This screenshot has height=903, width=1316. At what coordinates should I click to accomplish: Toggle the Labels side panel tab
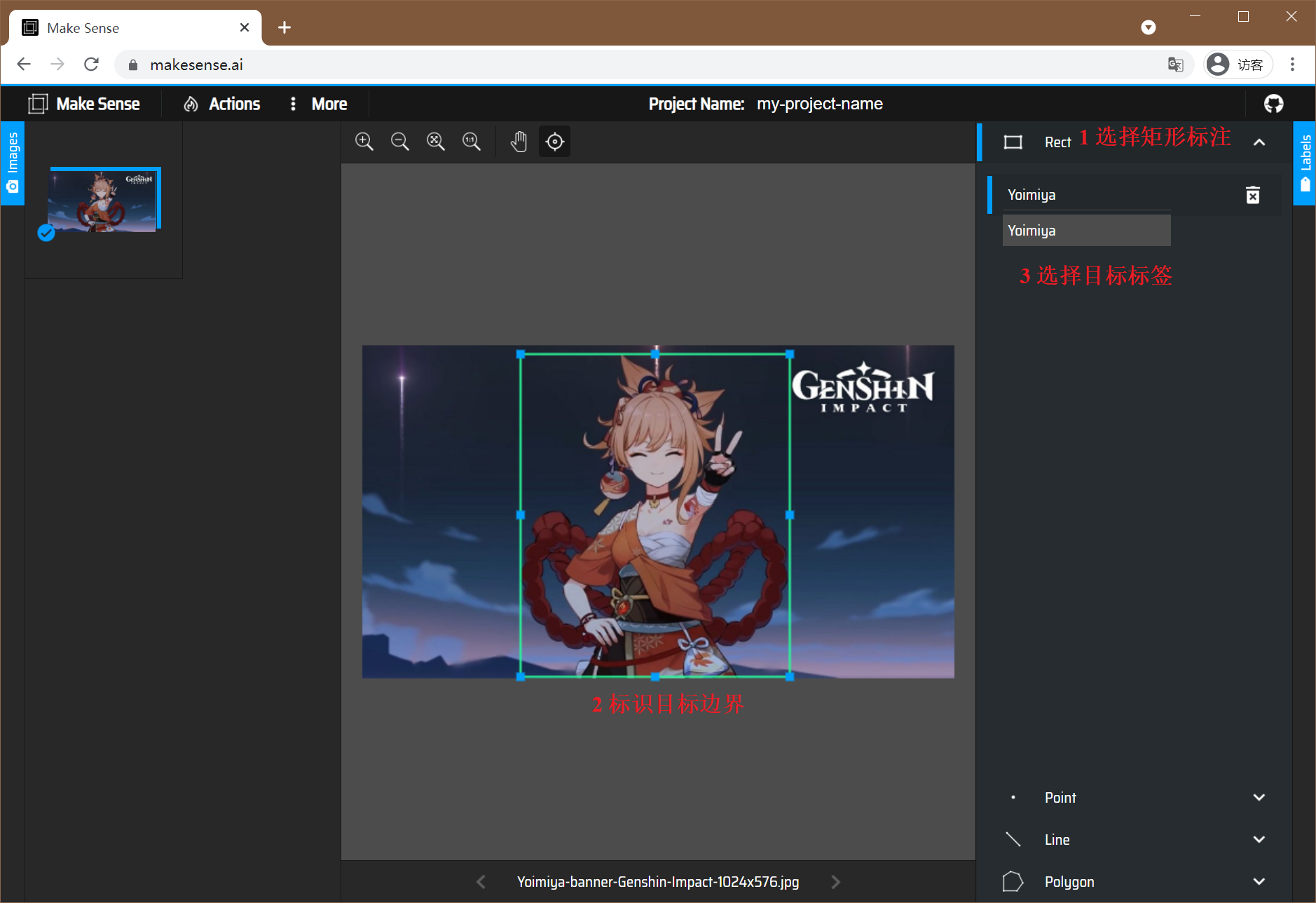(x=1305, y=163)
